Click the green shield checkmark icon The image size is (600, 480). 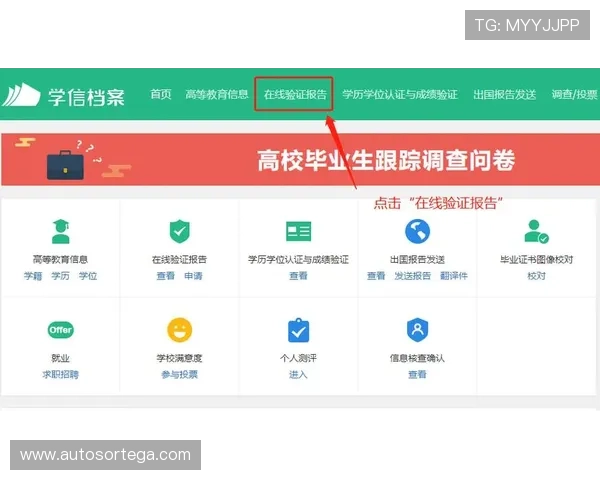[x=179, y=231]
